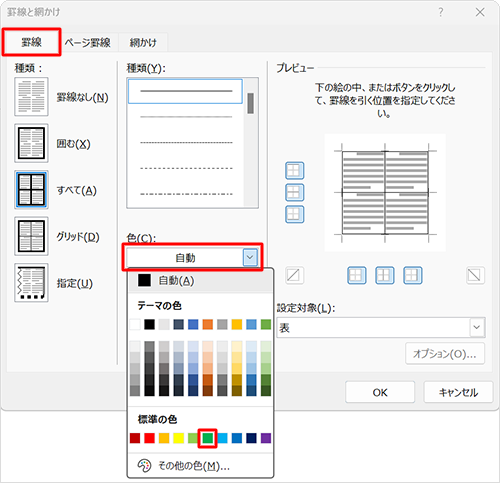Click the palette icon beside その他の色
The height and width of the screenshot is (483, 500).
click(x=144, y=466)
